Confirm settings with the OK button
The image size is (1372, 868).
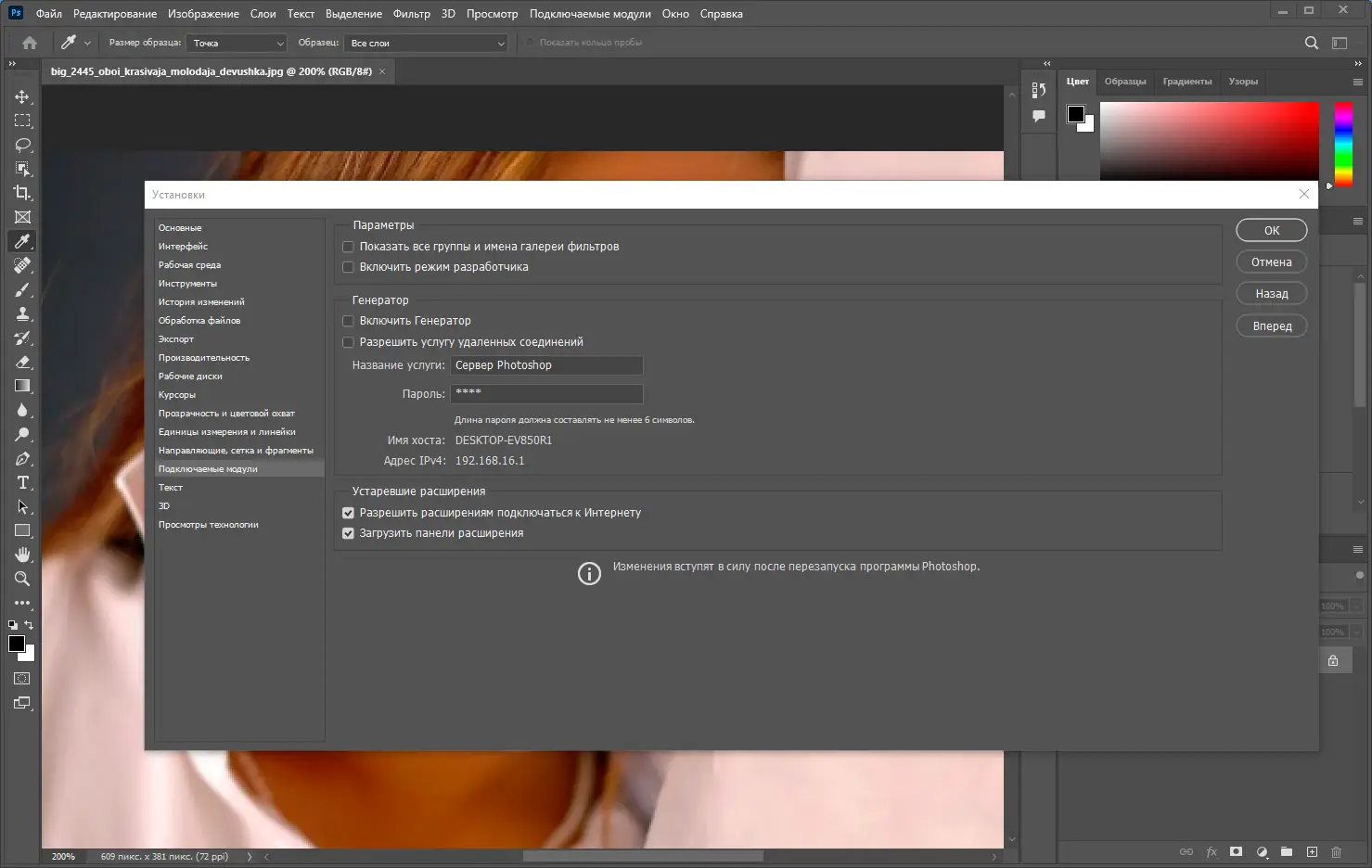tap(1272, 230)
